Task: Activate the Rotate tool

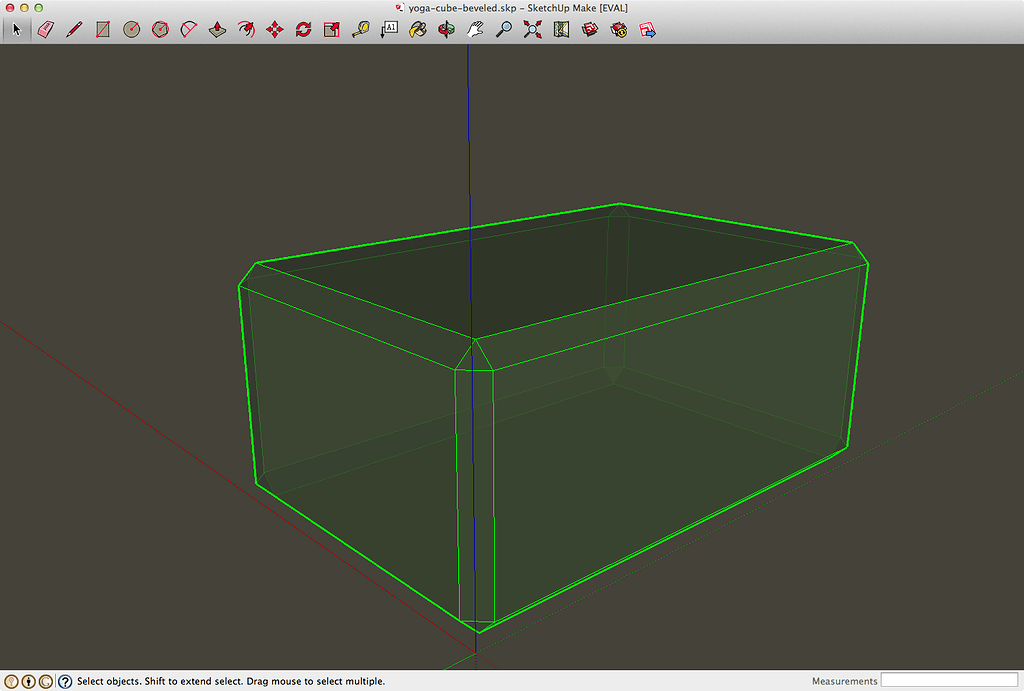Action: pyautogui.click(x=302, y=29)
